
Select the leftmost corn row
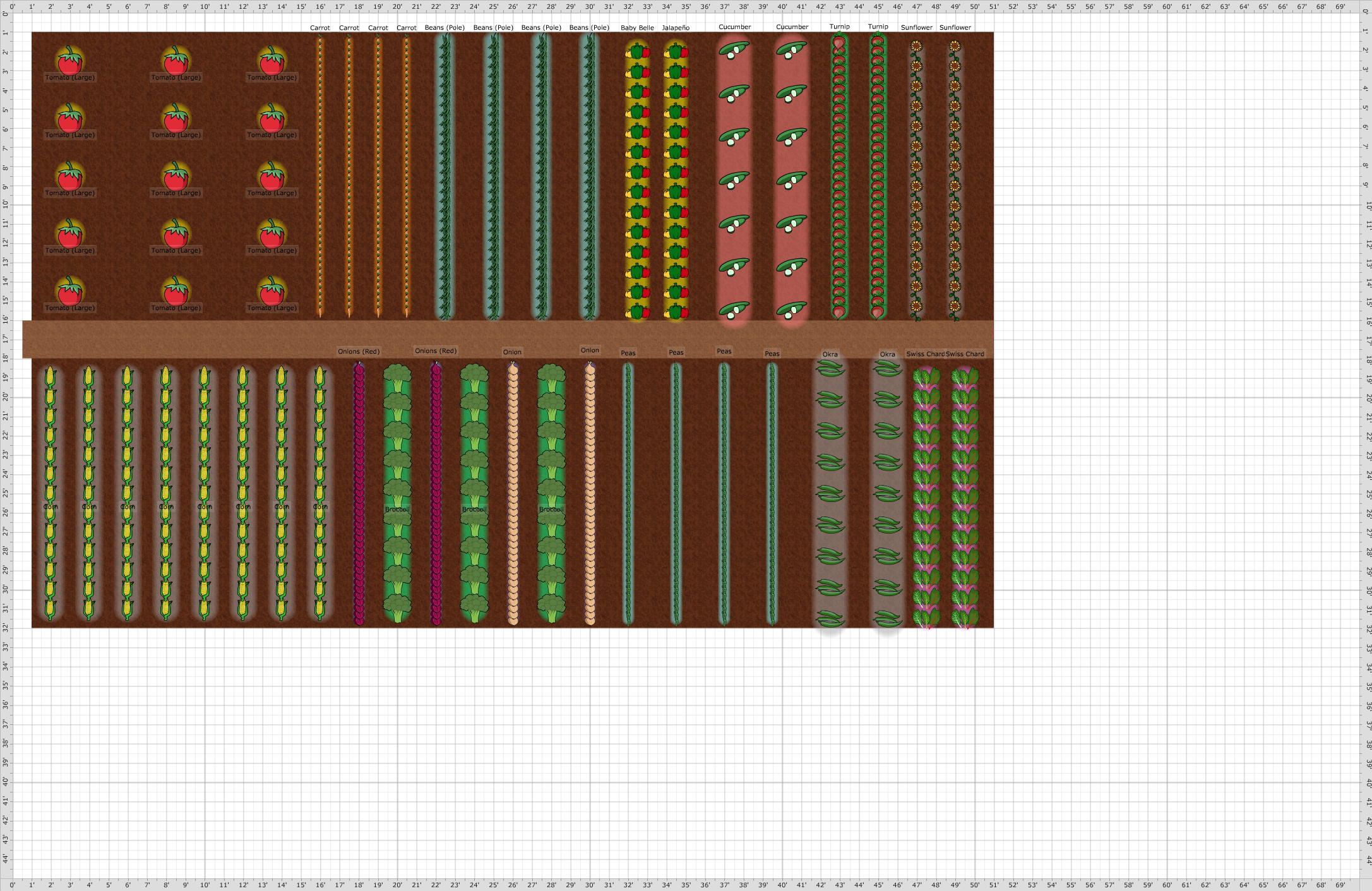coord(51,442)
